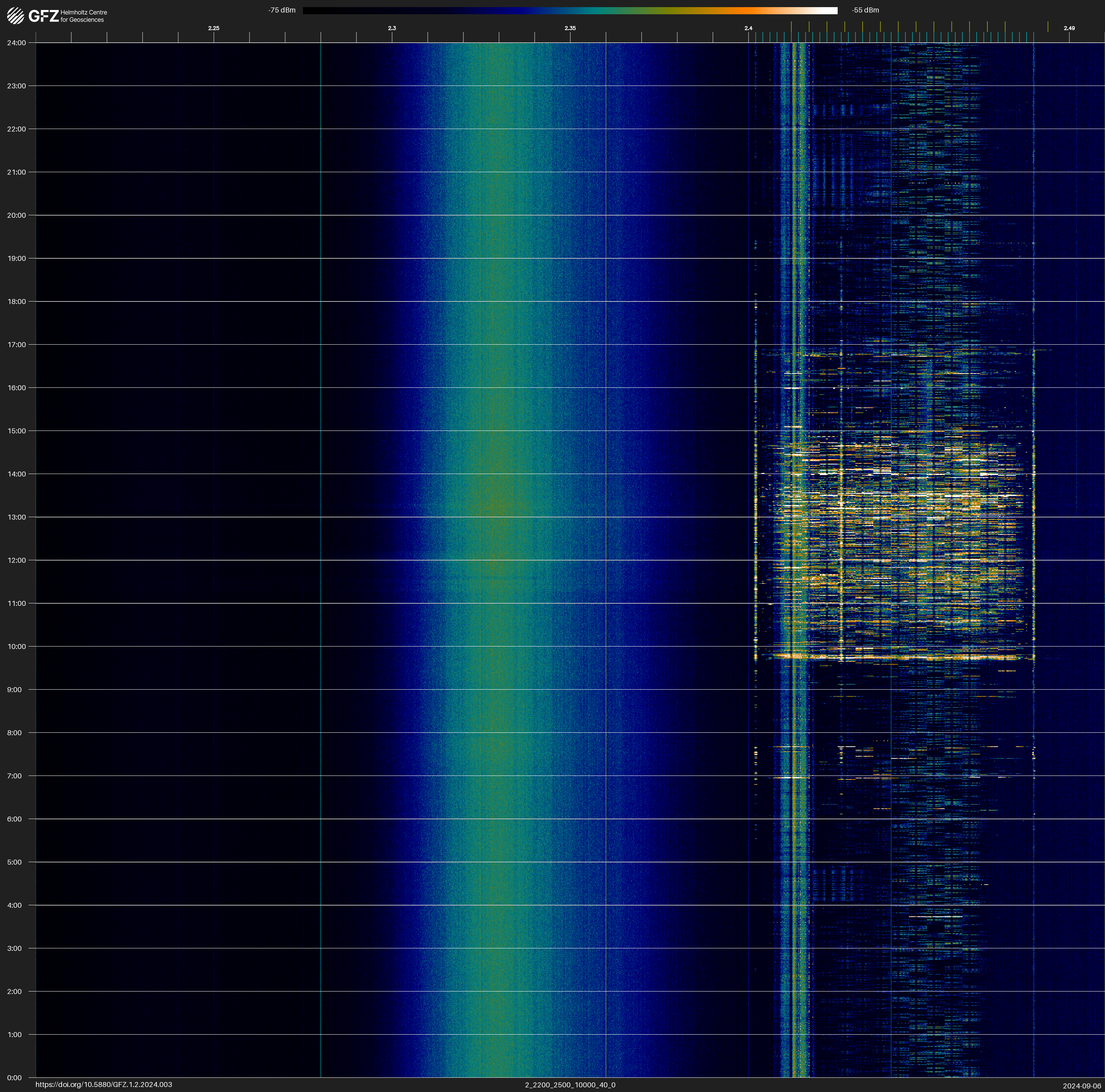Click the Helmholtz Centre for Geosciences text
Image resolution: width=1105 pixels, height=1092 pixels.
tap(83, 16)
